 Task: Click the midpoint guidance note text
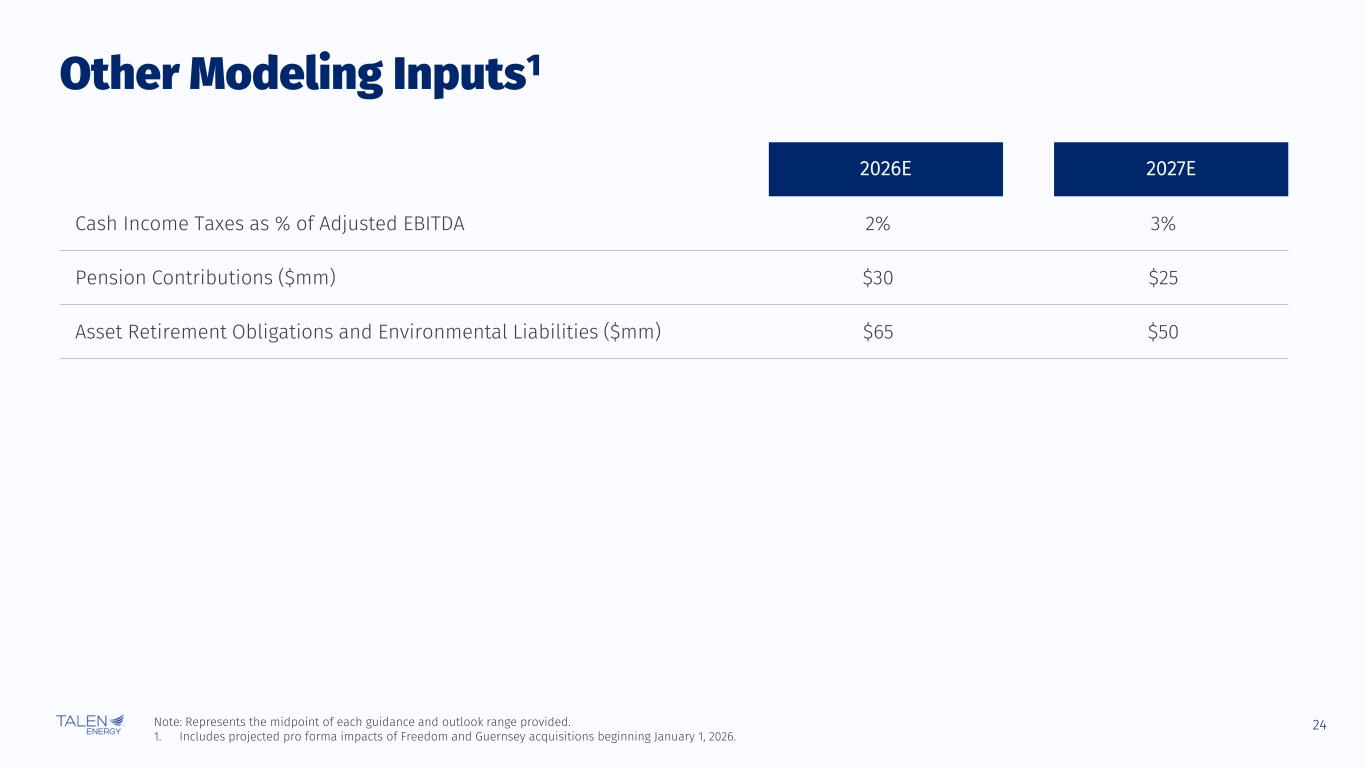point(362,721)
